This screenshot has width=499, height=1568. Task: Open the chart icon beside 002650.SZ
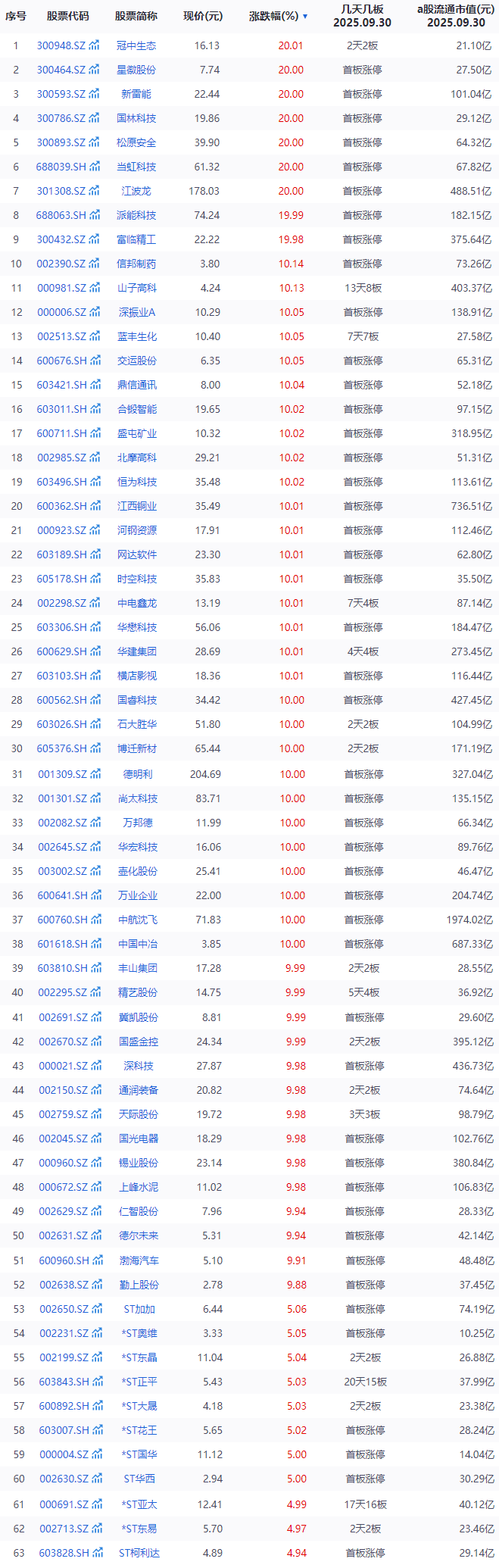[97, 1309]
